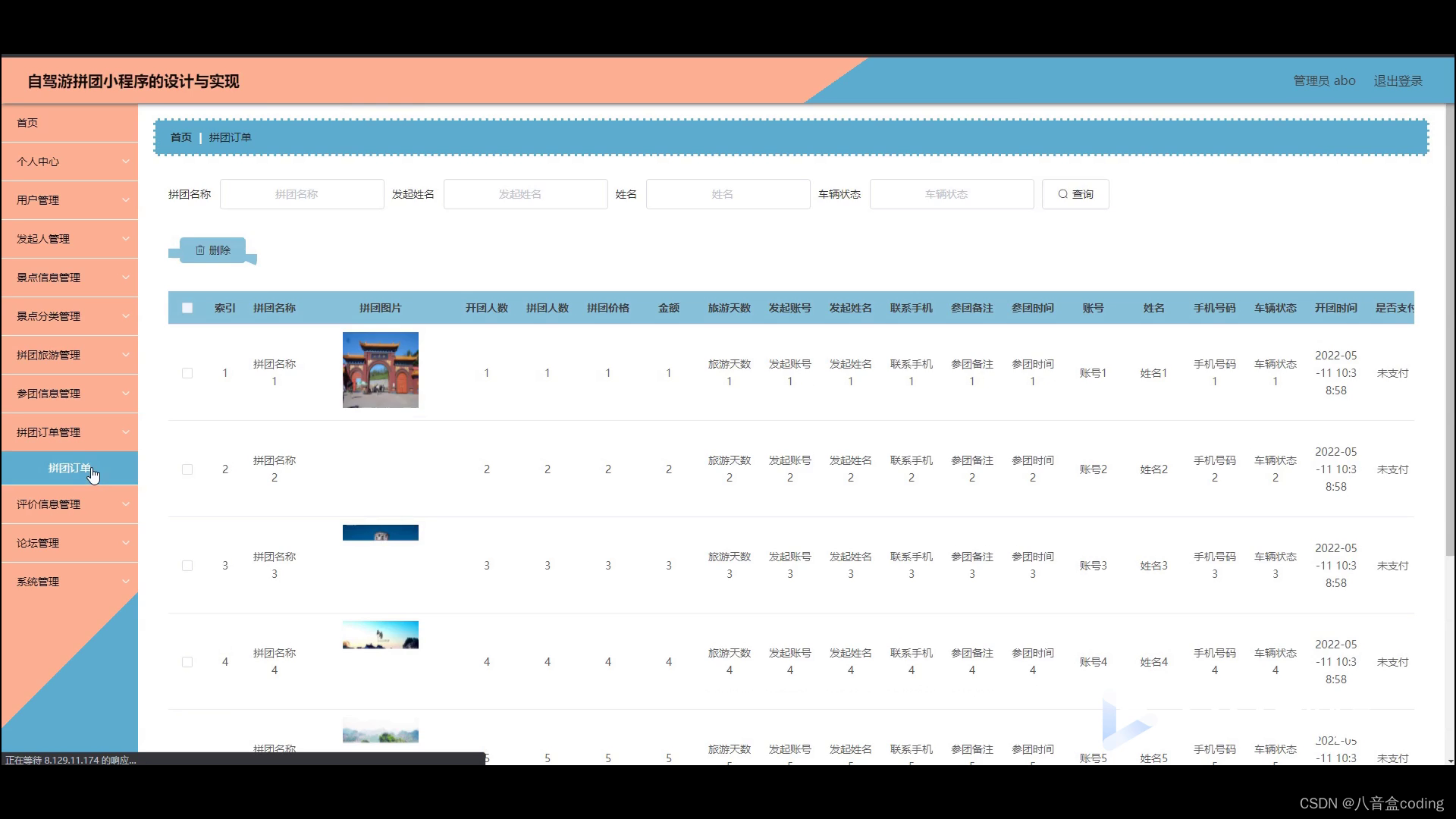Collapse the 拼团订单管理 menu chevron
Screen dimensions: 1456x819
pyautogui.click(x=126, y=432)
